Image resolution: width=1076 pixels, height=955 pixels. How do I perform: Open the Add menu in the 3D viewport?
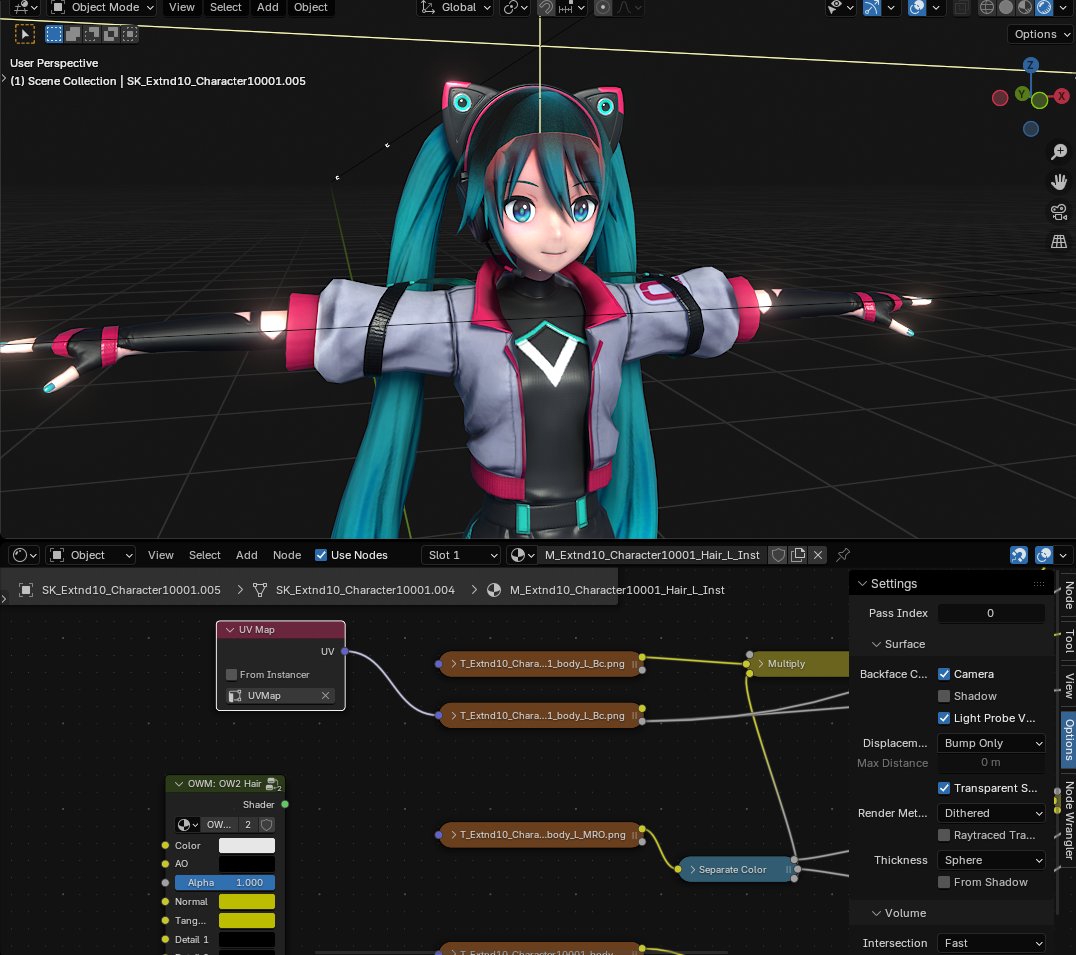267,7
